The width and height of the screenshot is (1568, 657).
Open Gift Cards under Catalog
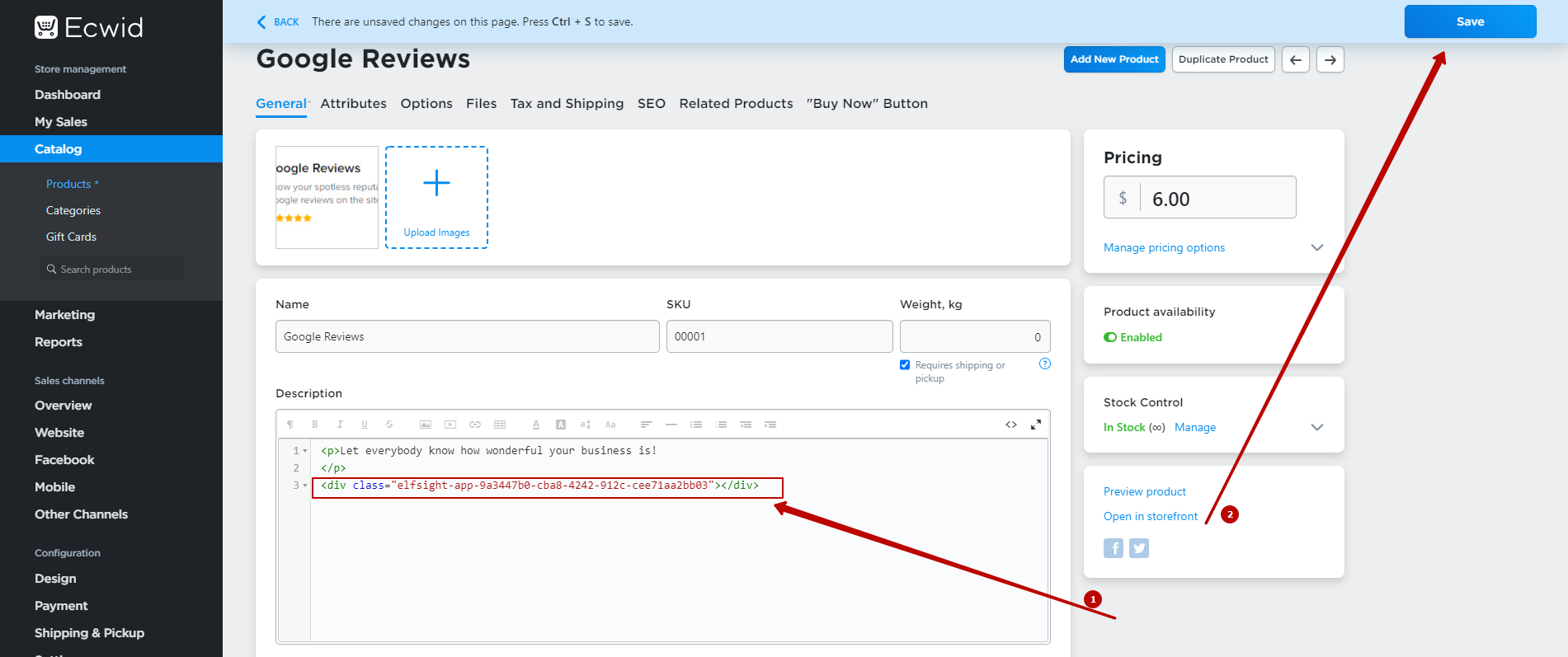coord(71,237)
